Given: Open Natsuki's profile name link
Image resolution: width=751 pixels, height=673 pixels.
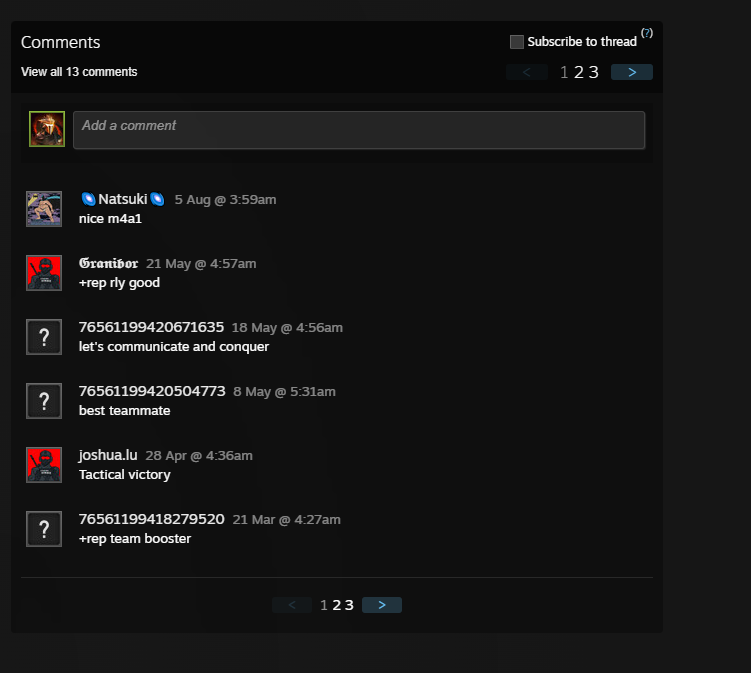Looking at the screenshot, I should (x=123, y=199).
